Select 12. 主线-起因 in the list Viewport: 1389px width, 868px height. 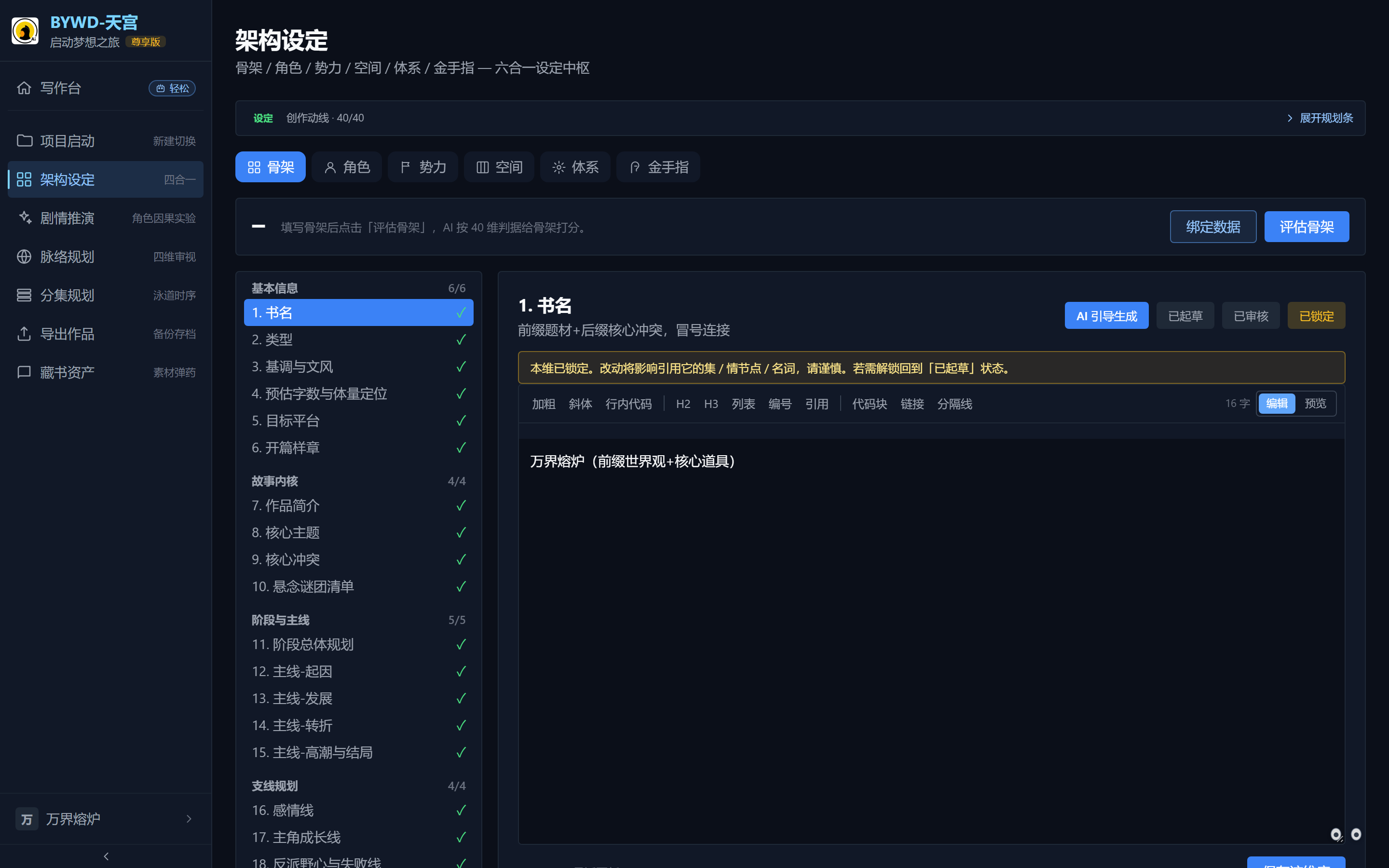[x=358, y=672]
